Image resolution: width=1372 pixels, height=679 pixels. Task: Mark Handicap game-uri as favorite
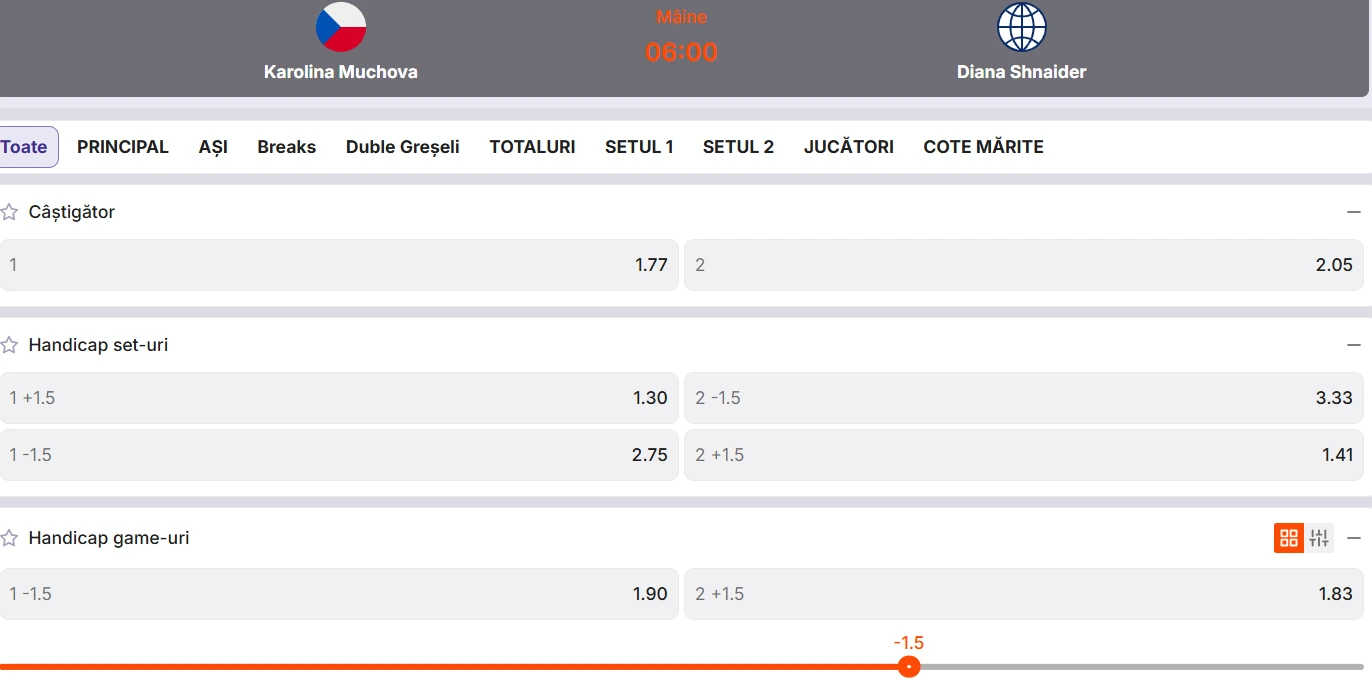[10, 538]
